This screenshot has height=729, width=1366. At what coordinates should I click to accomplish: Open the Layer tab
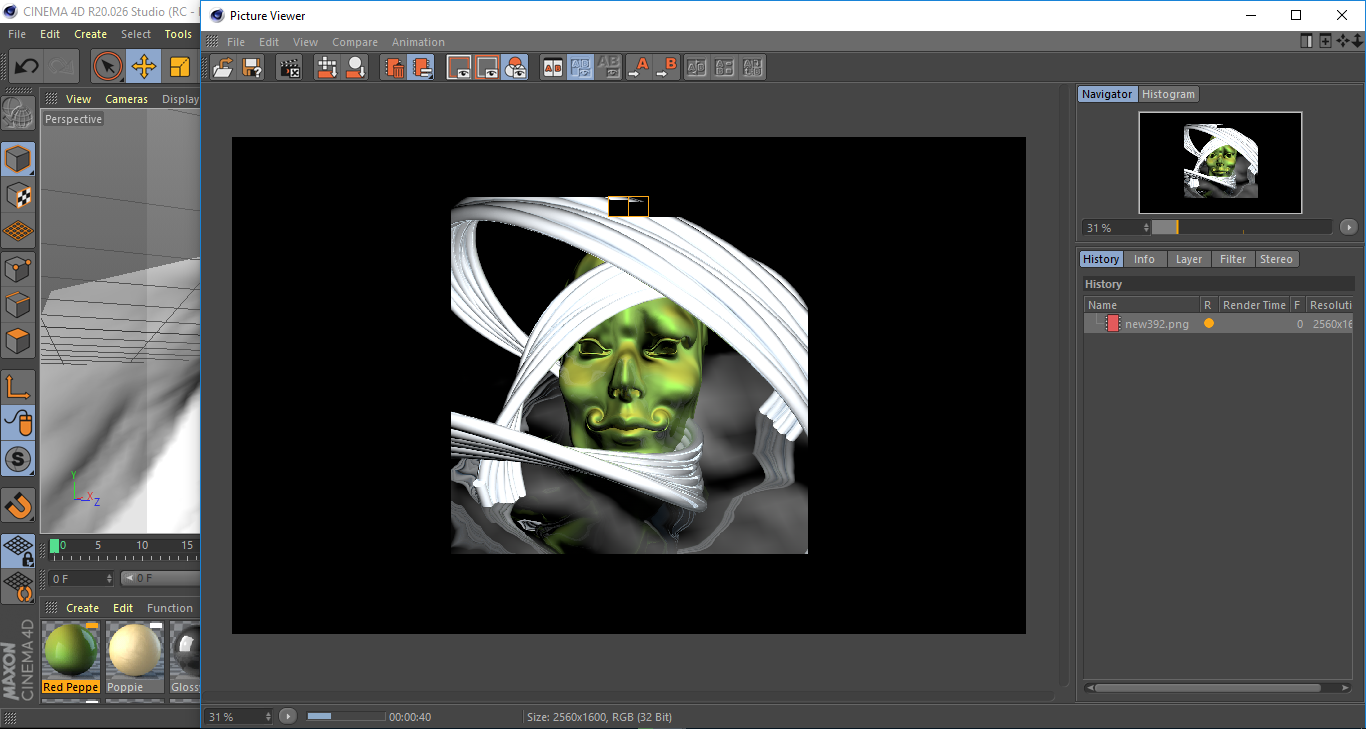1188,259
